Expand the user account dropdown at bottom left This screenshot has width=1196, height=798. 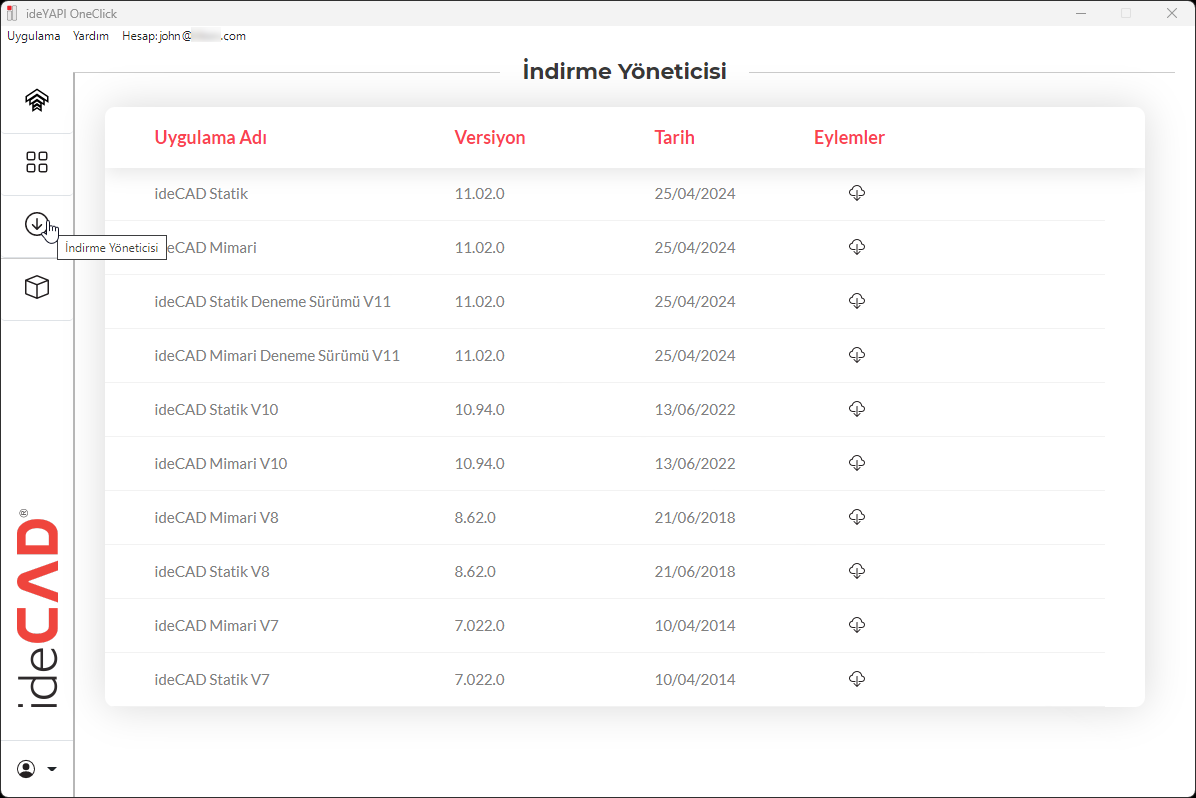(x=37, y=769)
